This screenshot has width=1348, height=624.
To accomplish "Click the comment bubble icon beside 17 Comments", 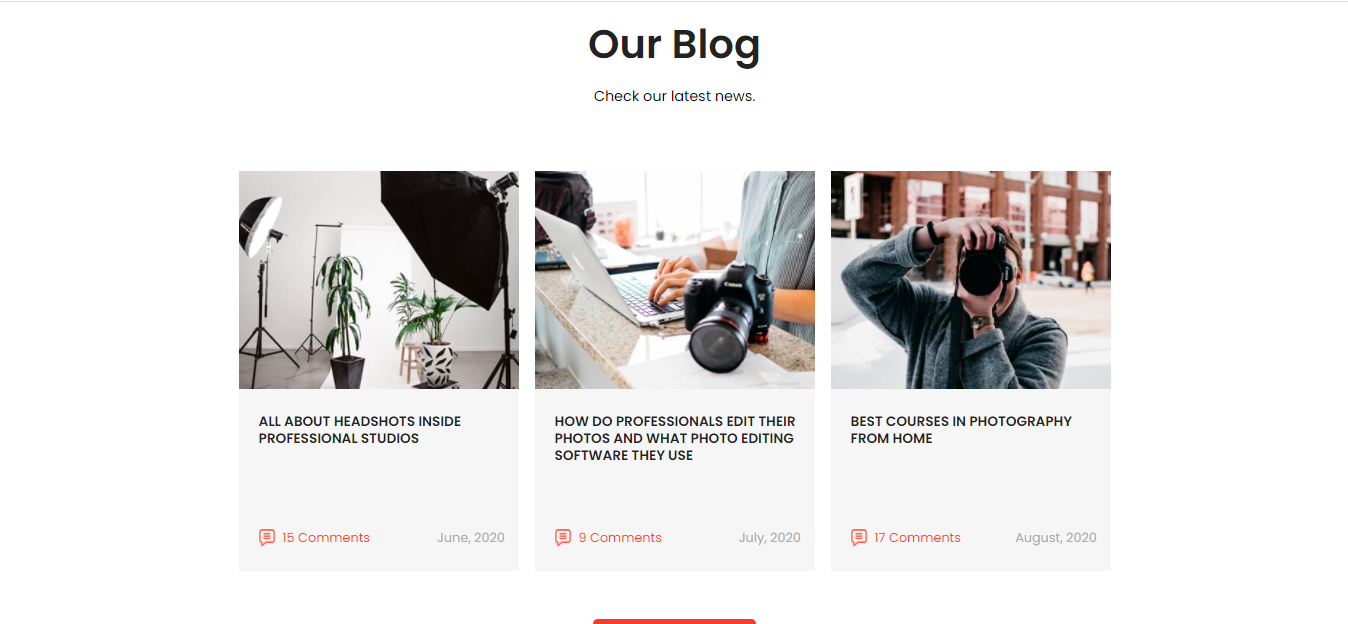I will pos(859,538).
